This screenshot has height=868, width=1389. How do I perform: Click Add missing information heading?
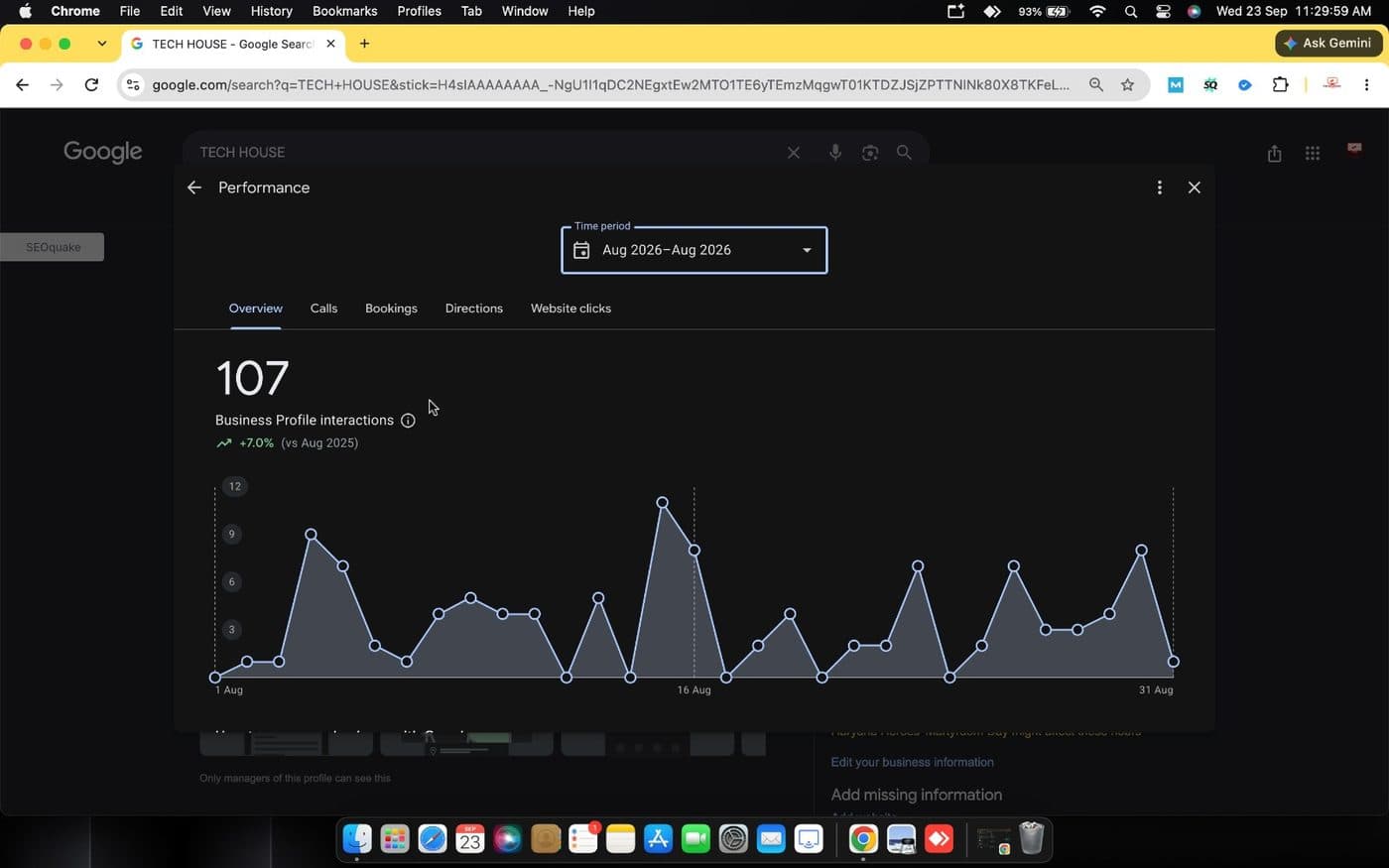916,795
